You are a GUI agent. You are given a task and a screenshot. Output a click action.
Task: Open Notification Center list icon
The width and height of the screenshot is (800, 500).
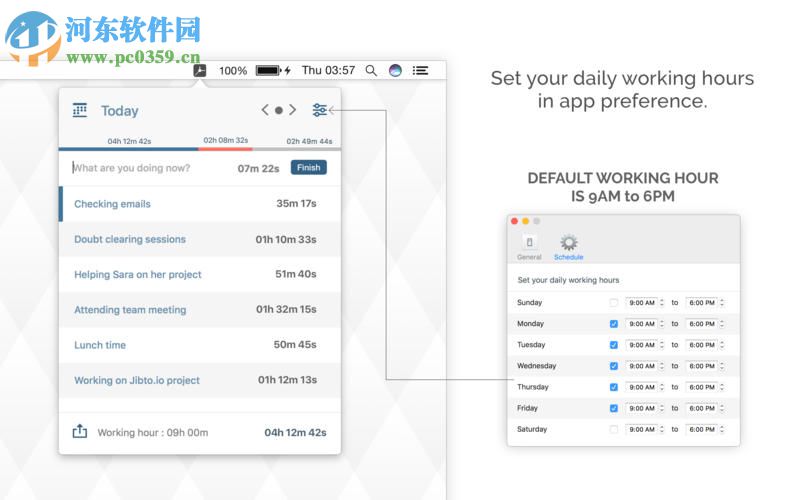click(x=420, y=70)
